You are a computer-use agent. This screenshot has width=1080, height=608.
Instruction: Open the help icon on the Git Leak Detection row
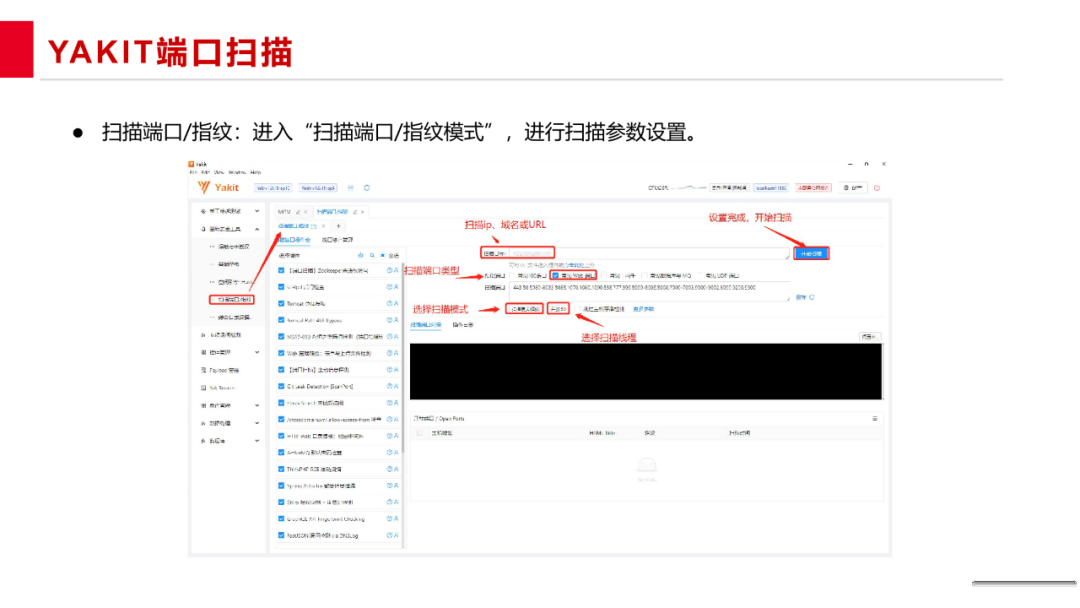389,386
